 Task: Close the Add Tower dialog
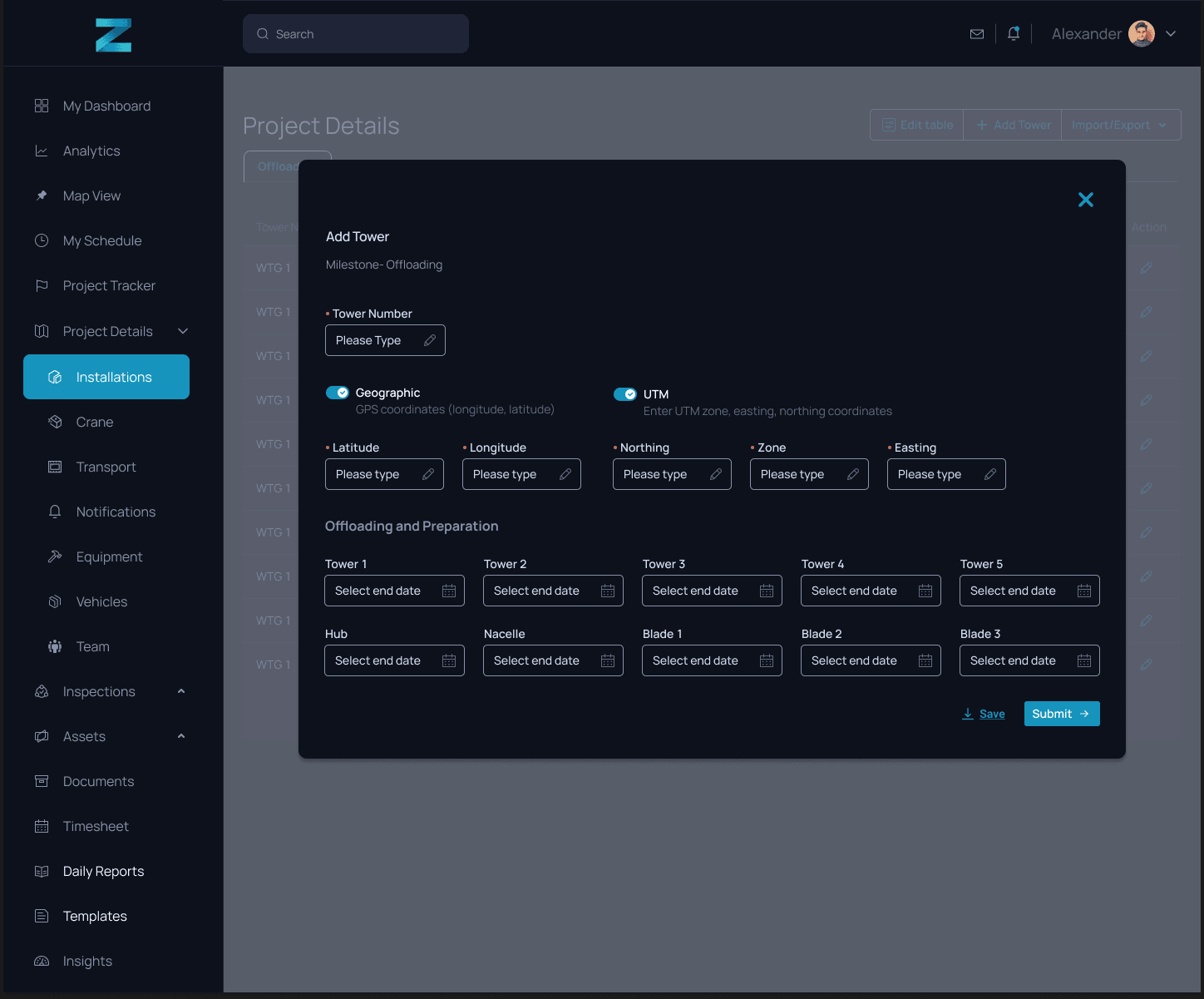pos(1086,200)
